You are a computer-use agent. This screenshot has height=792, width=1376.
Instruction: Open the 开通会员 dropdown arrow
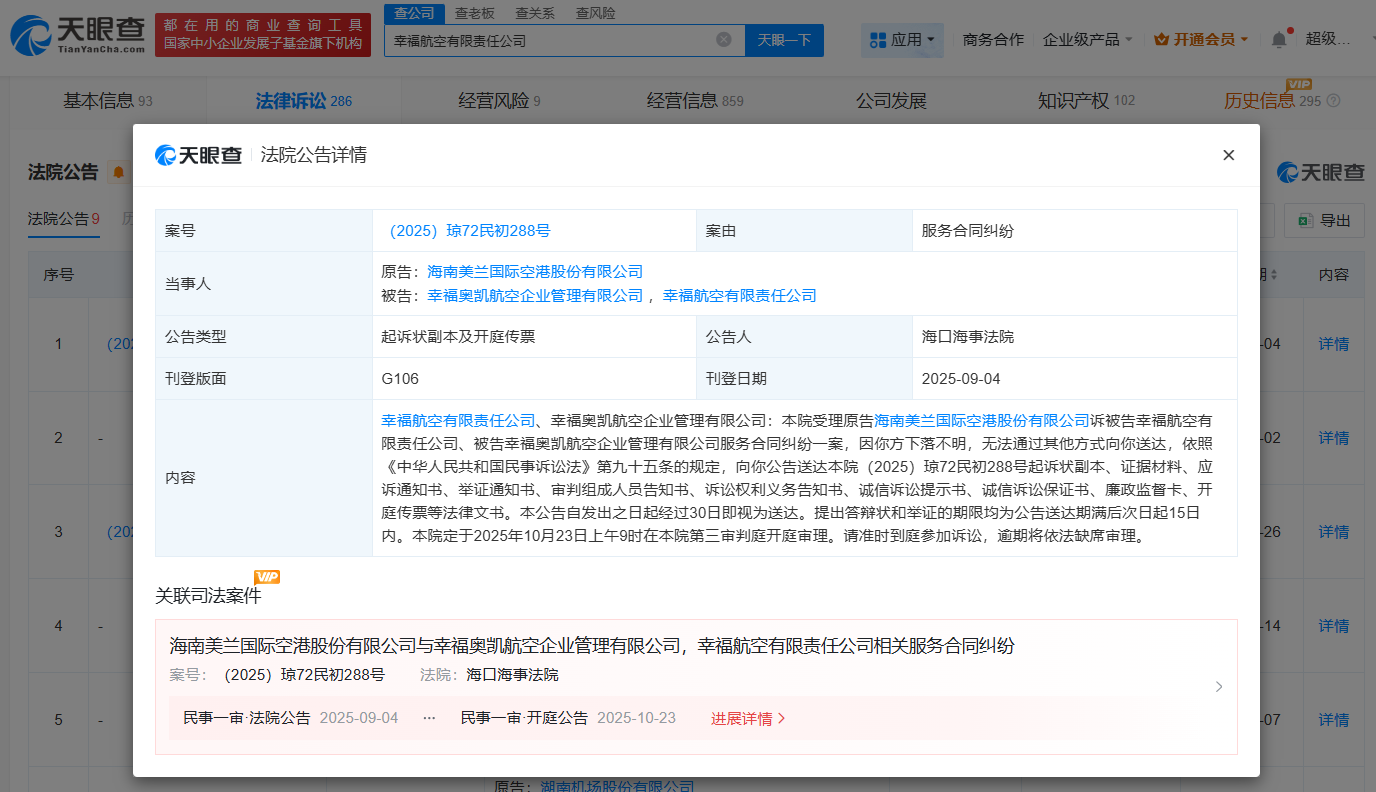click(1246, 38)
